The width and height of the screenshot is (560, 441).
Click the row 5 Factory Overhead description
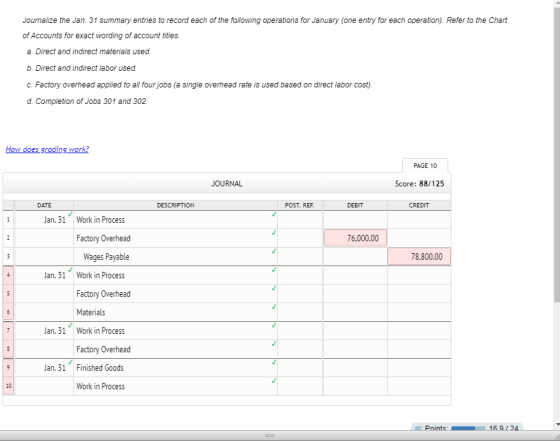coord(175,294)
